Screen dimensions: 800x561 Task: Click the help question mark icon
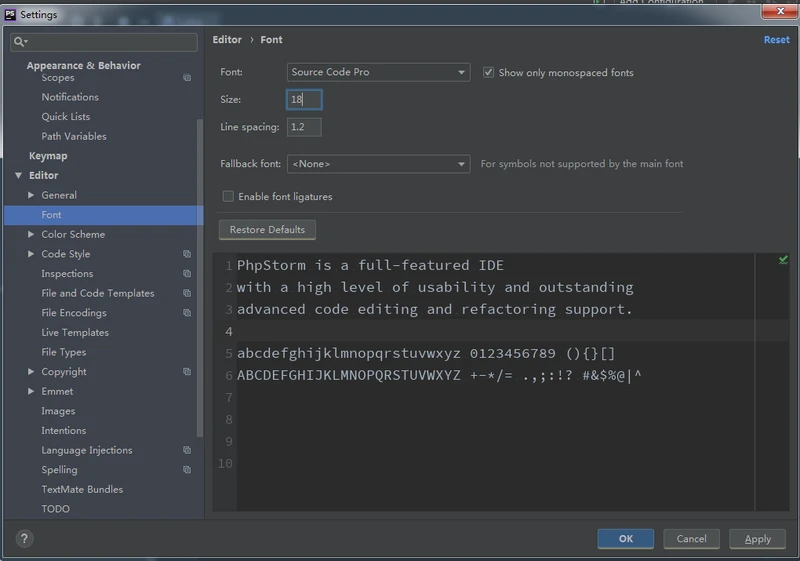coord(25,538)
